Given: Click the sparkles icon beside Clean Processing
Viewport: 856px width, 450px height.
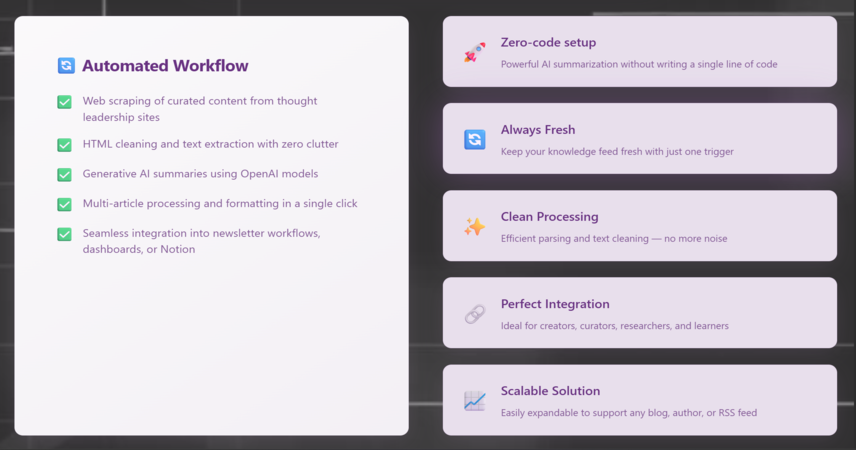Looking at the screenshot, I should click(474, 226).
